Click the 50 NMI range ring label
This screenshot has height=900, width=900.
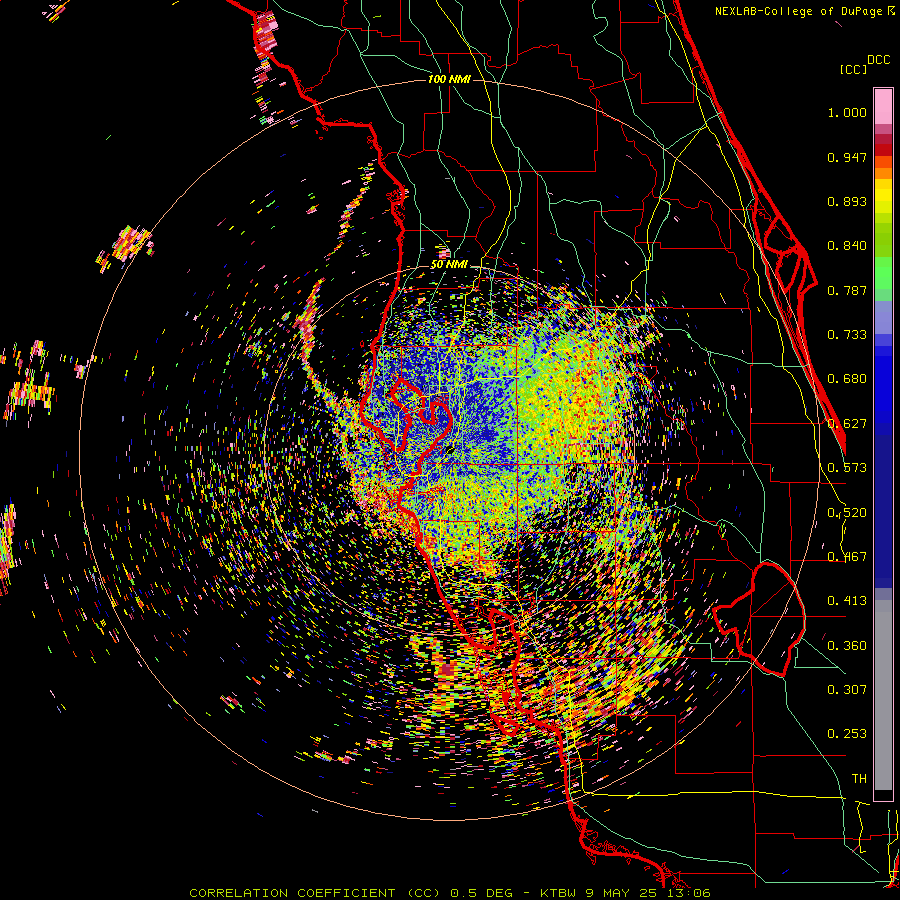tap(449, 265)
